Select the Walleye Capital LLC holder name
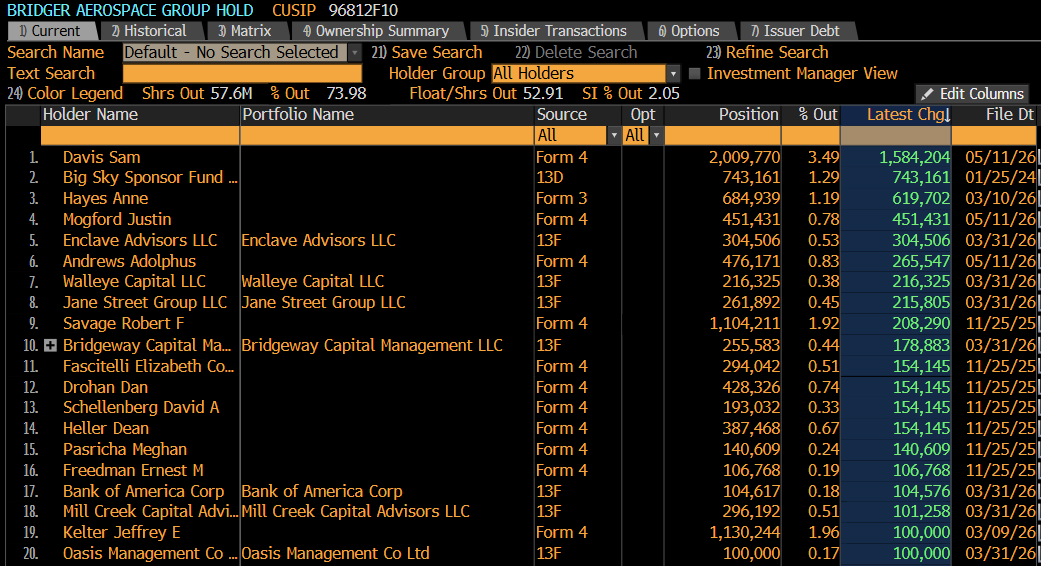Image resolution: width=1041 pixels, height=566 pixels. (134, 281)
